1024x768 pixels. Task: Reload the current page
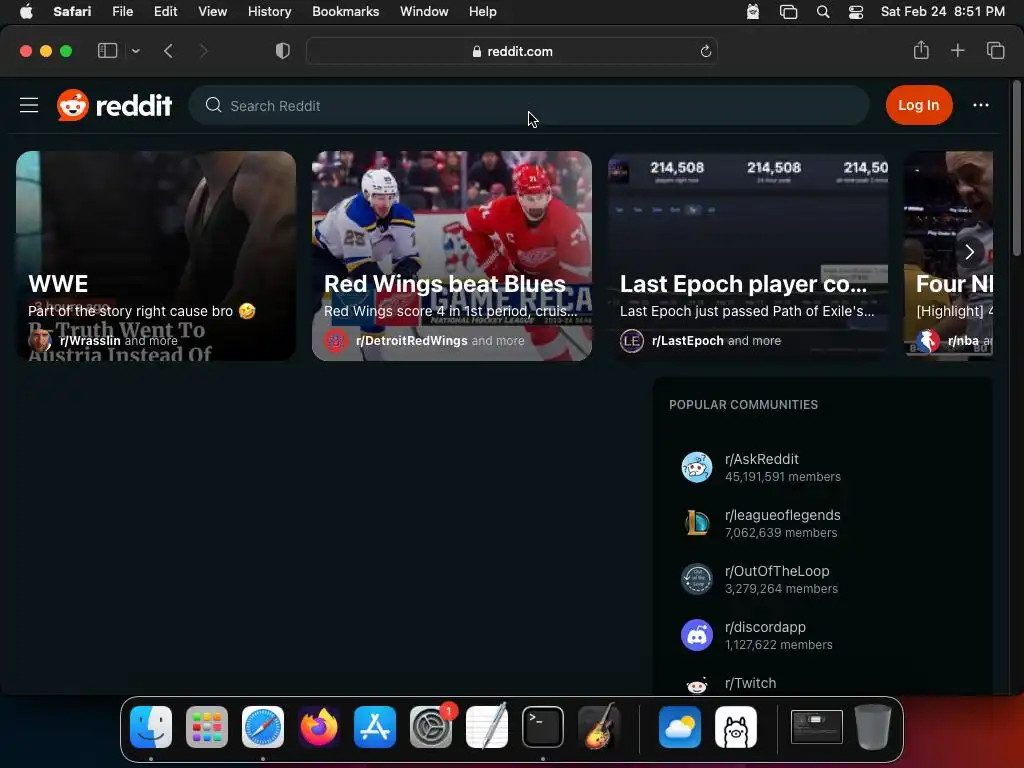[x=705, y=51]
